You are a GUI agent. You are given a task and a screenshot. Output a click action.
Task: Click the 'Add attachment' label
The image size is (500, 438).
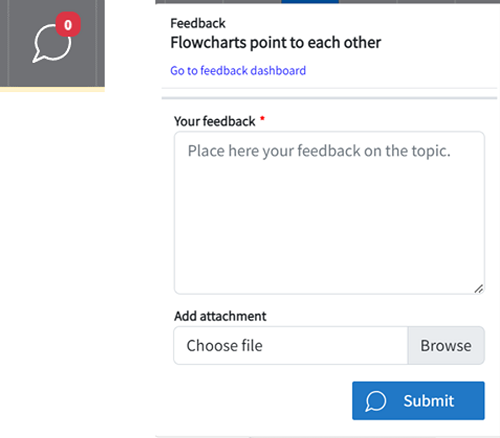(x=220, y=316)
